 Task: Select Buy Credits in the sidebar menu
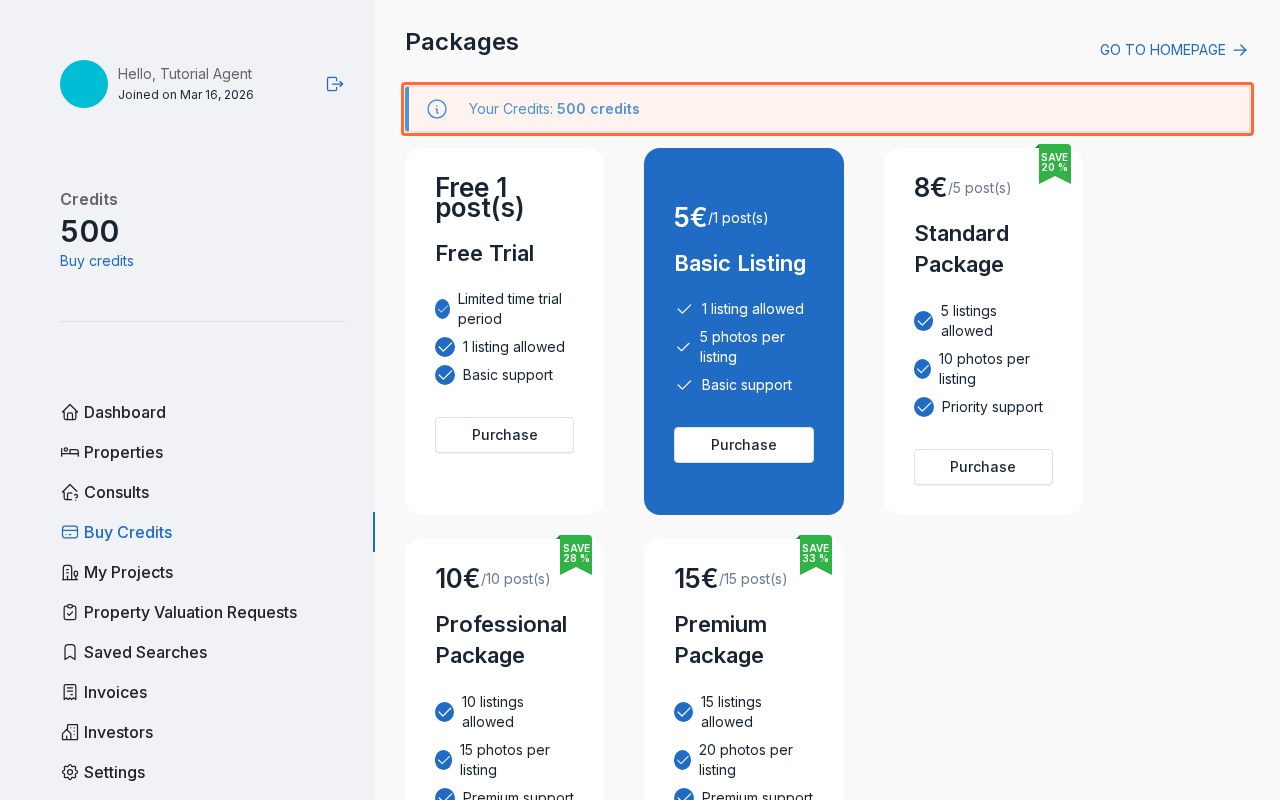[x=128, y=532]
